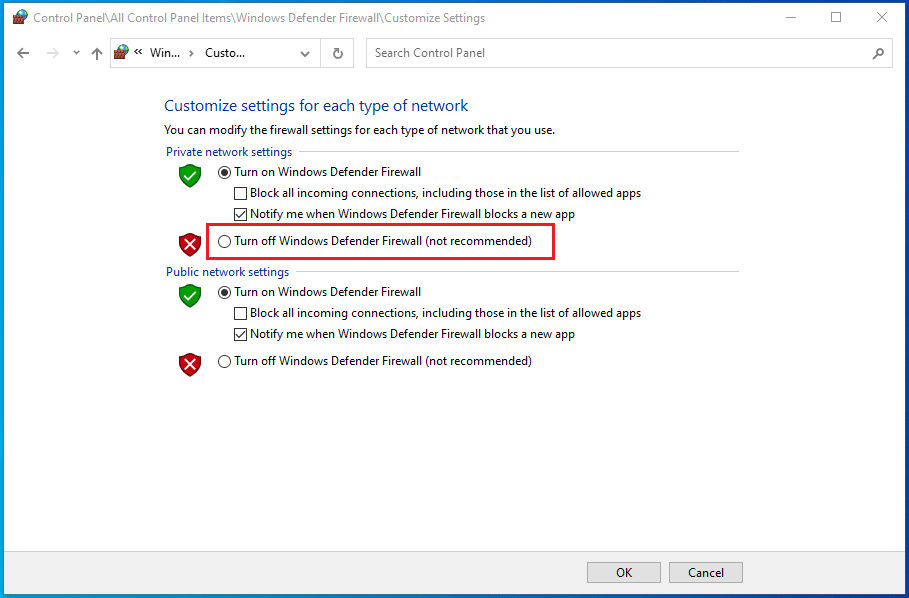Click the Back navigation arrow
The width and height of the screenshot is (909, 598).
tap(23, 53)
